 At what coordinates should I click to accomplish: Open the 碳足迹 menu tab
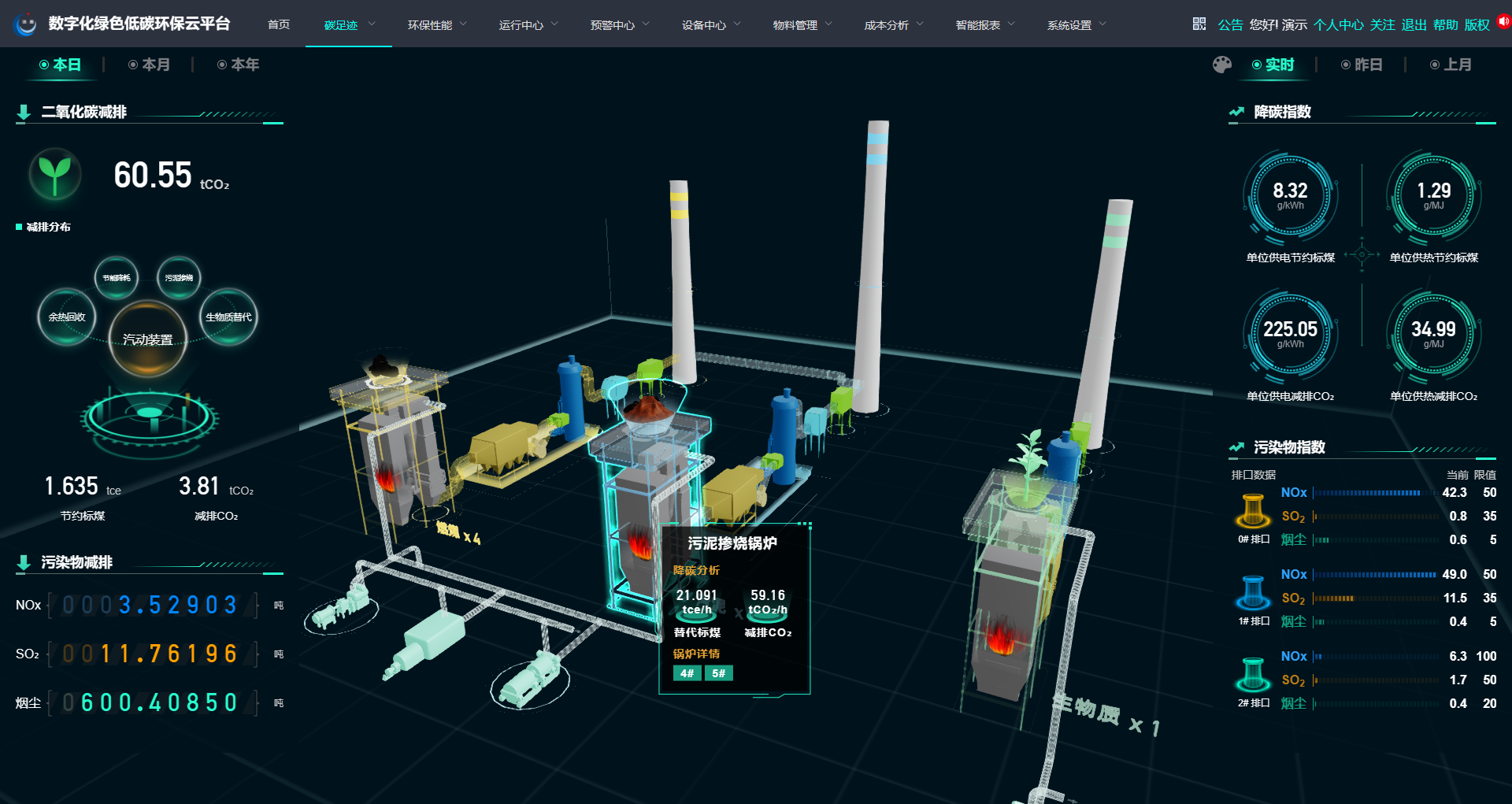click(349, 25)
